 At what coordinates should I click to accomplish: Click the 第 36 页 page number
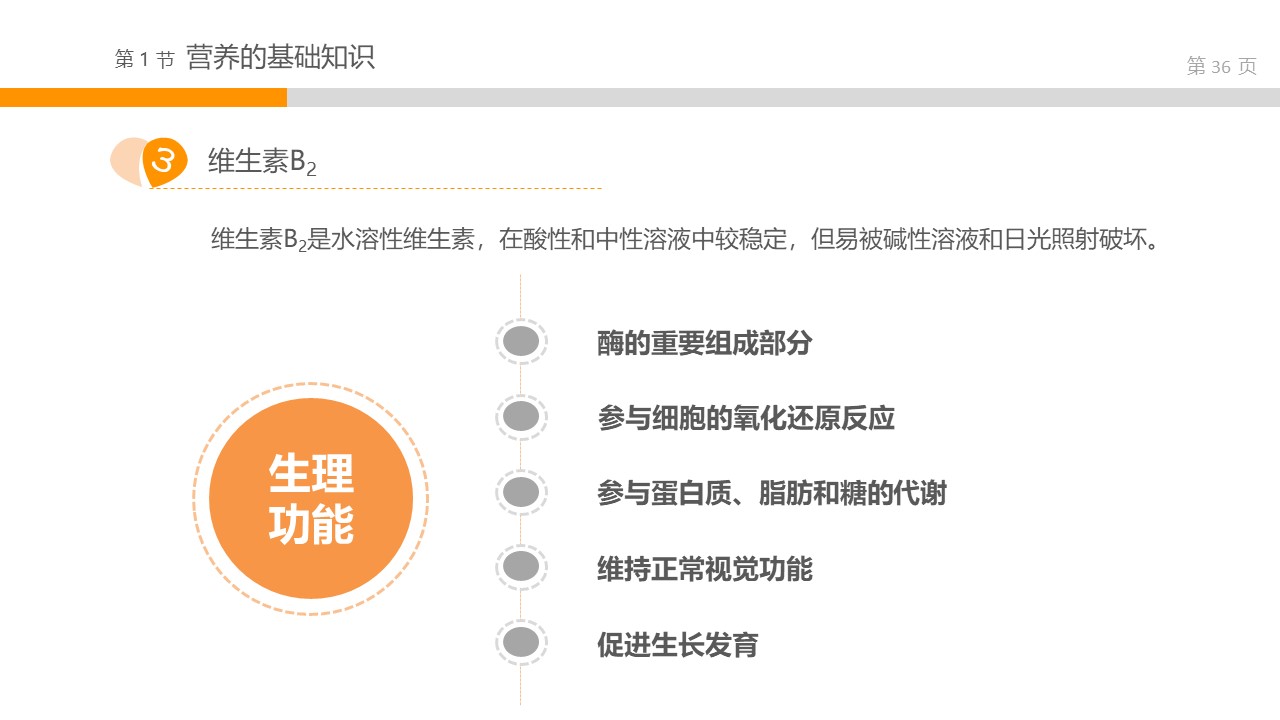1221,67
